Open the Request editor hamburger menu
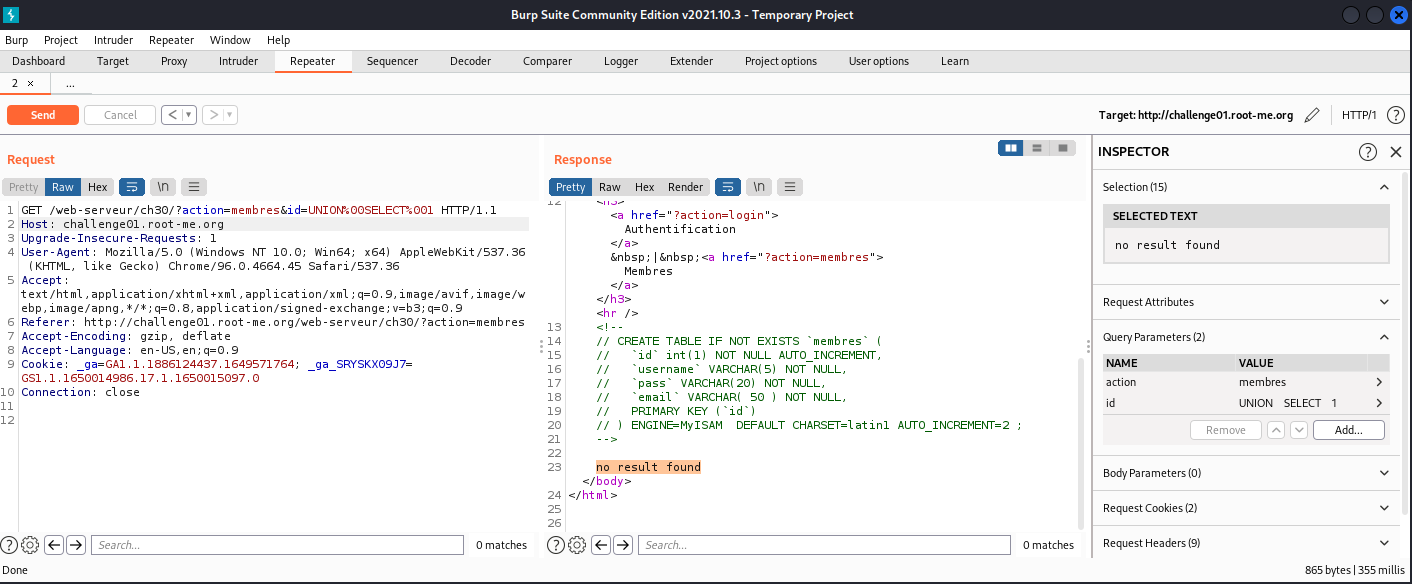 (194, 187)
